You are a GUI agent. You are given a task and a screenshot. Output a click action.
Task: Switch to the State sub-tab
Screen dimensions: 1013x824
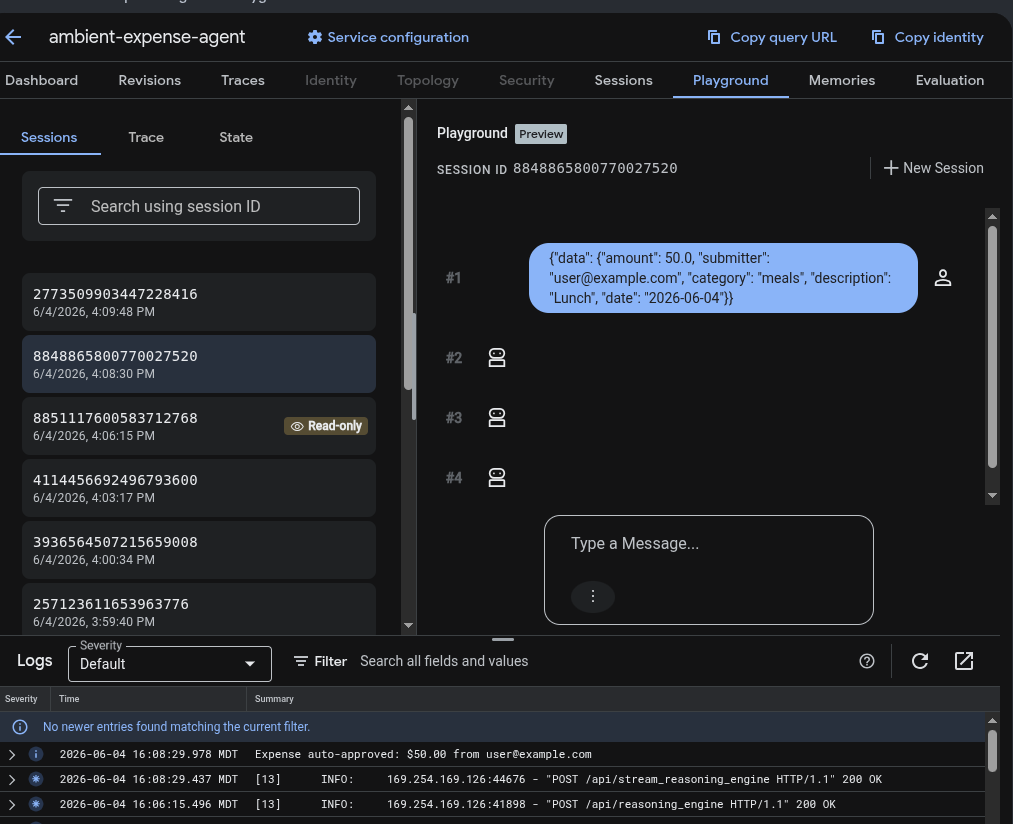click(x=236, y=137)
